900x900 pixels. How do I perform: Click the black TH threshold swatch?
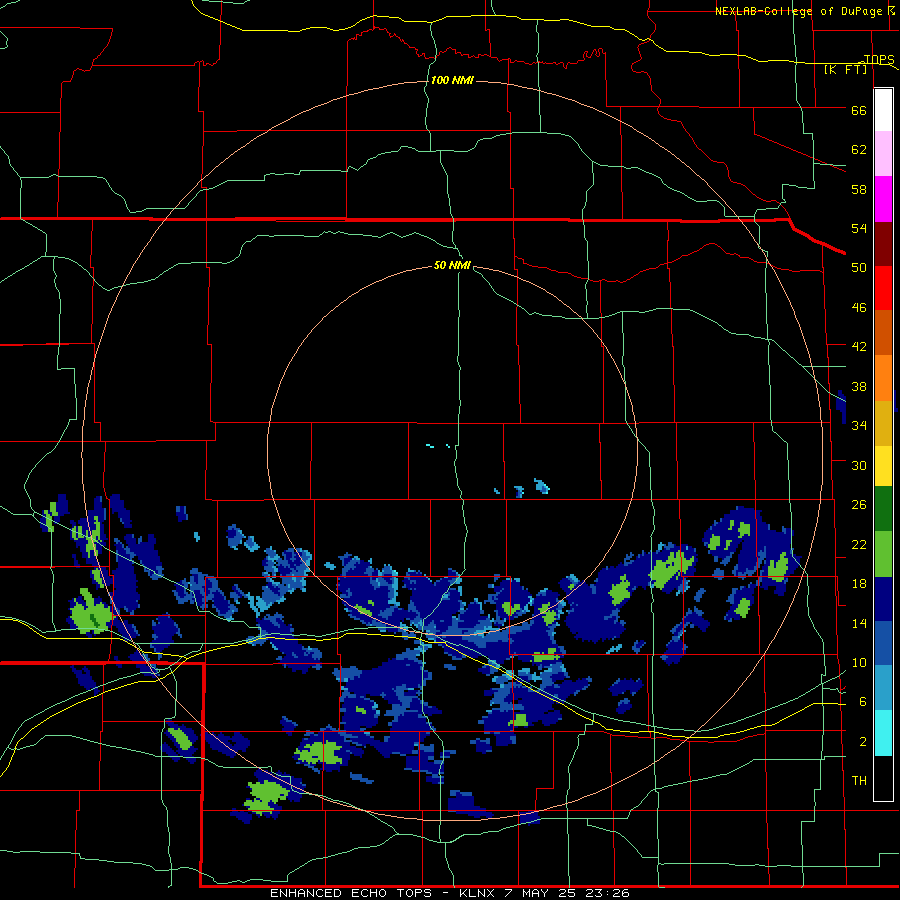click(883, 778)
